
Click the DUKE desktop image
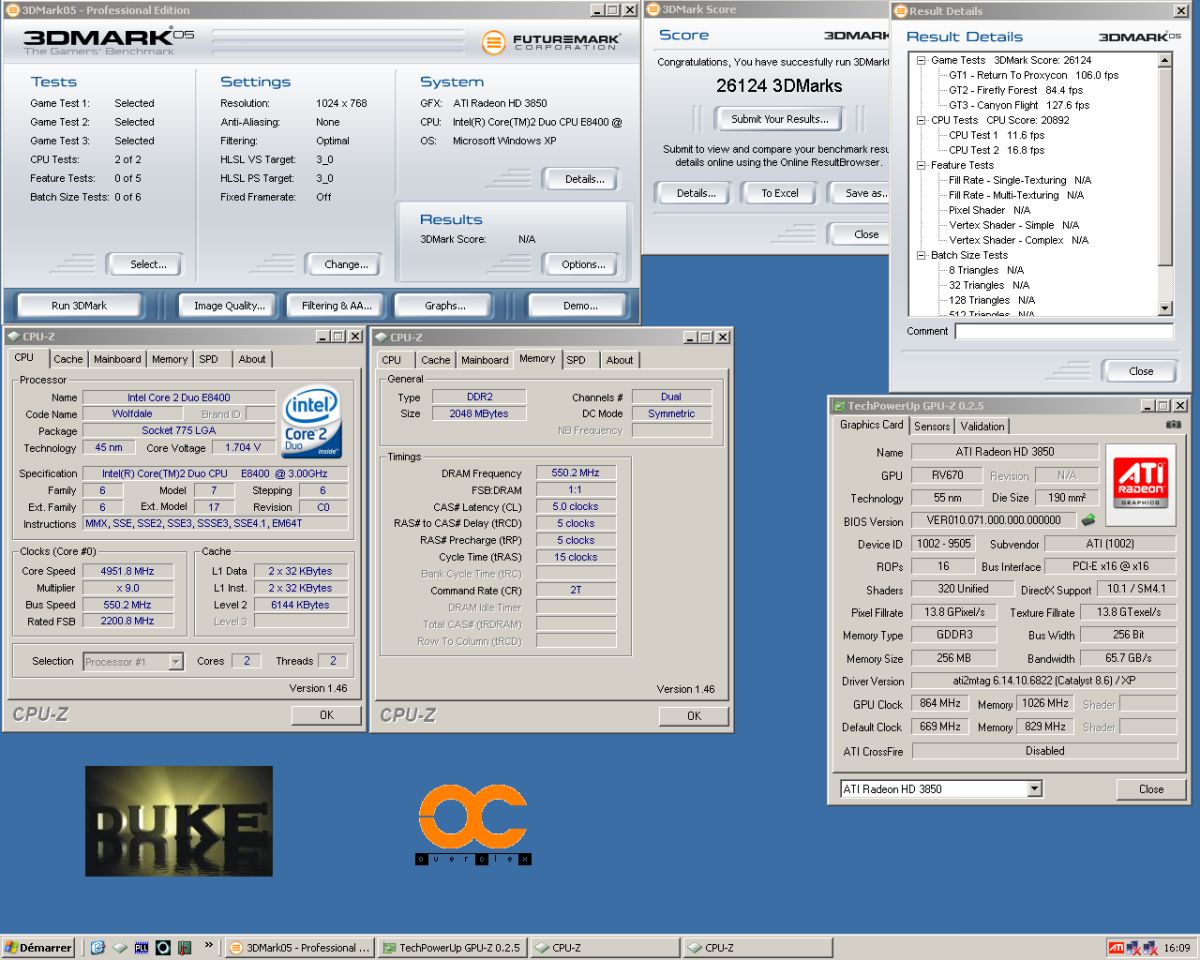tap(178, 821)
